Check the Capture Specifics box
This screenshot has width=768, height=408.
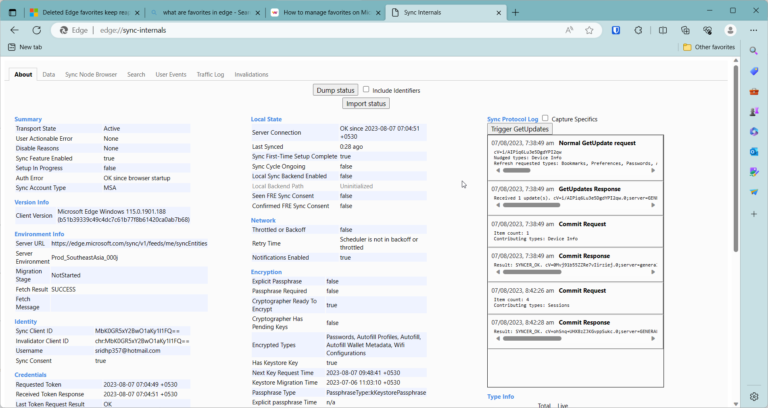[545, 118]
